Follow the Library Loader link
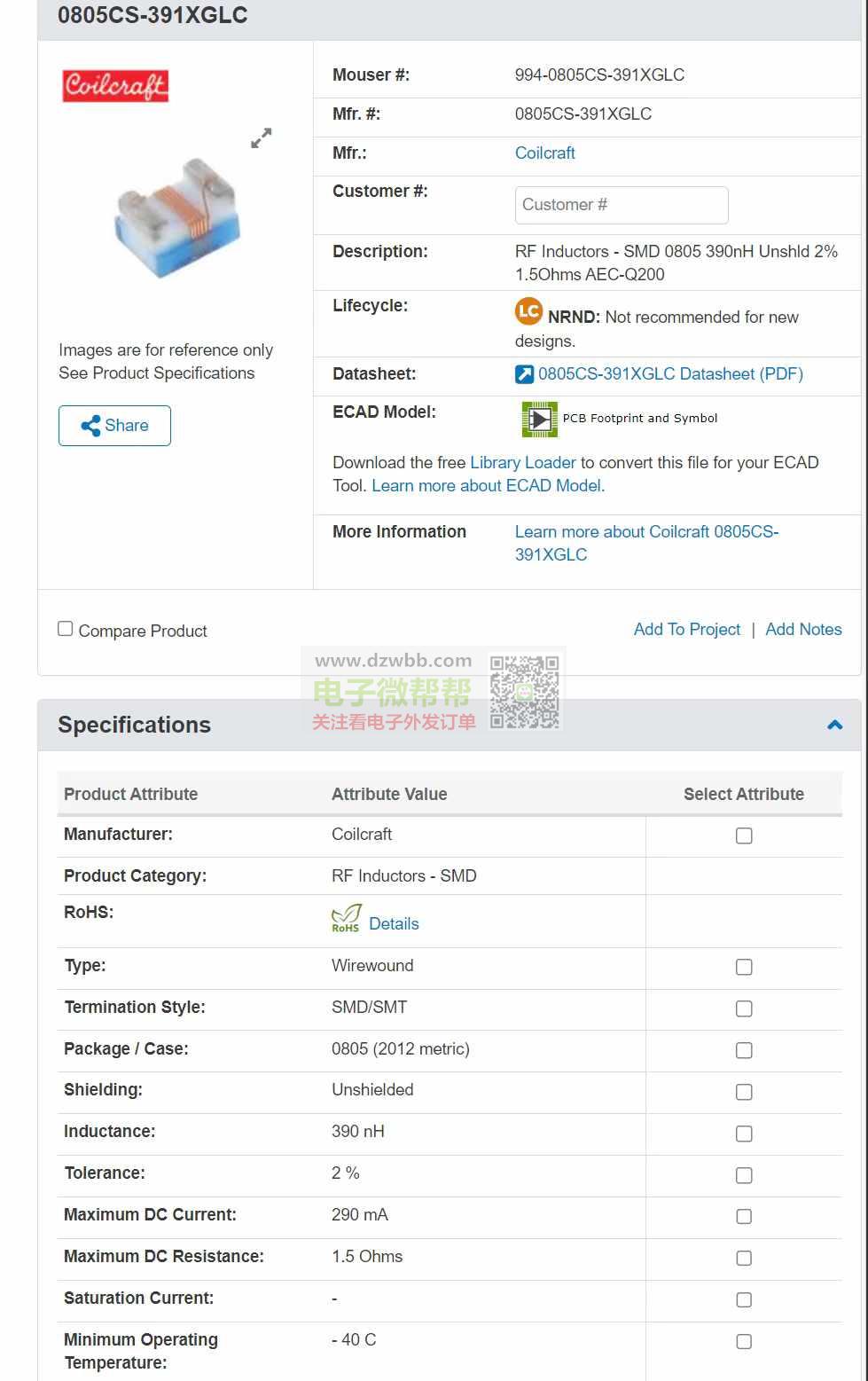This screenshot has width=868, height=1381. coord(523,463)
